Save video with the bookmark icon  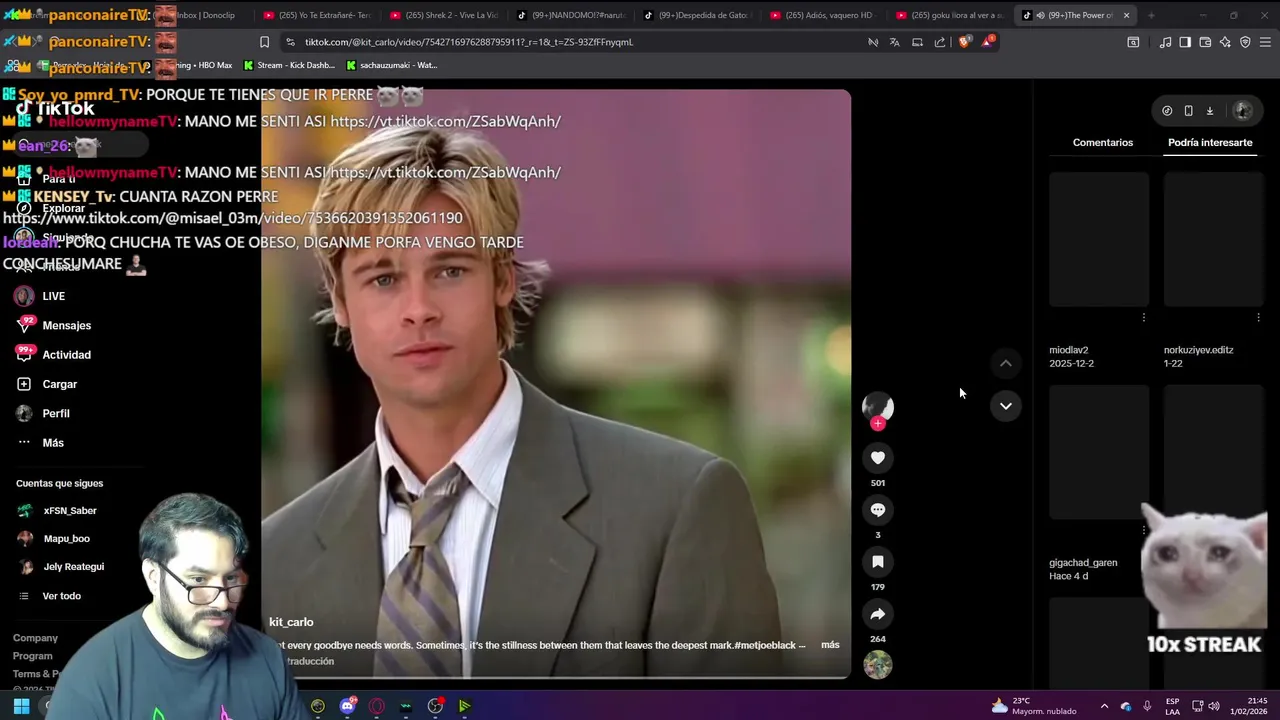[x=877, y=562]
